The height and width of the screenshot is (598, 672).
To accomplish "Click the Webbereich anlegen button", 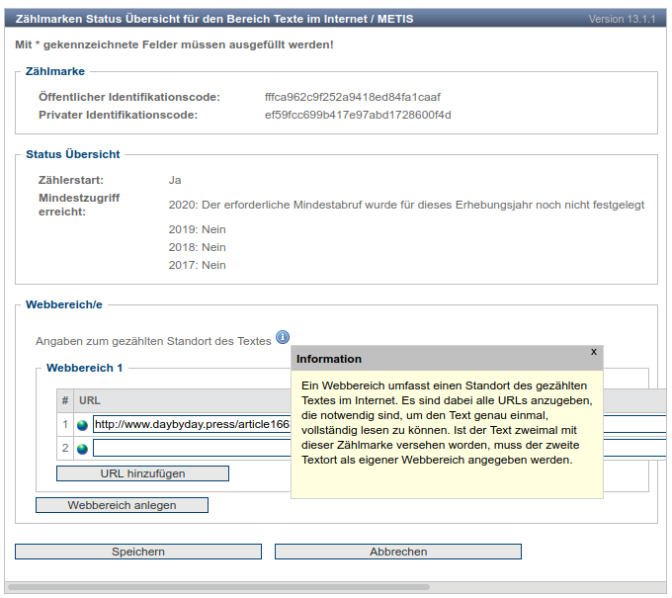I will coord(122,505).
